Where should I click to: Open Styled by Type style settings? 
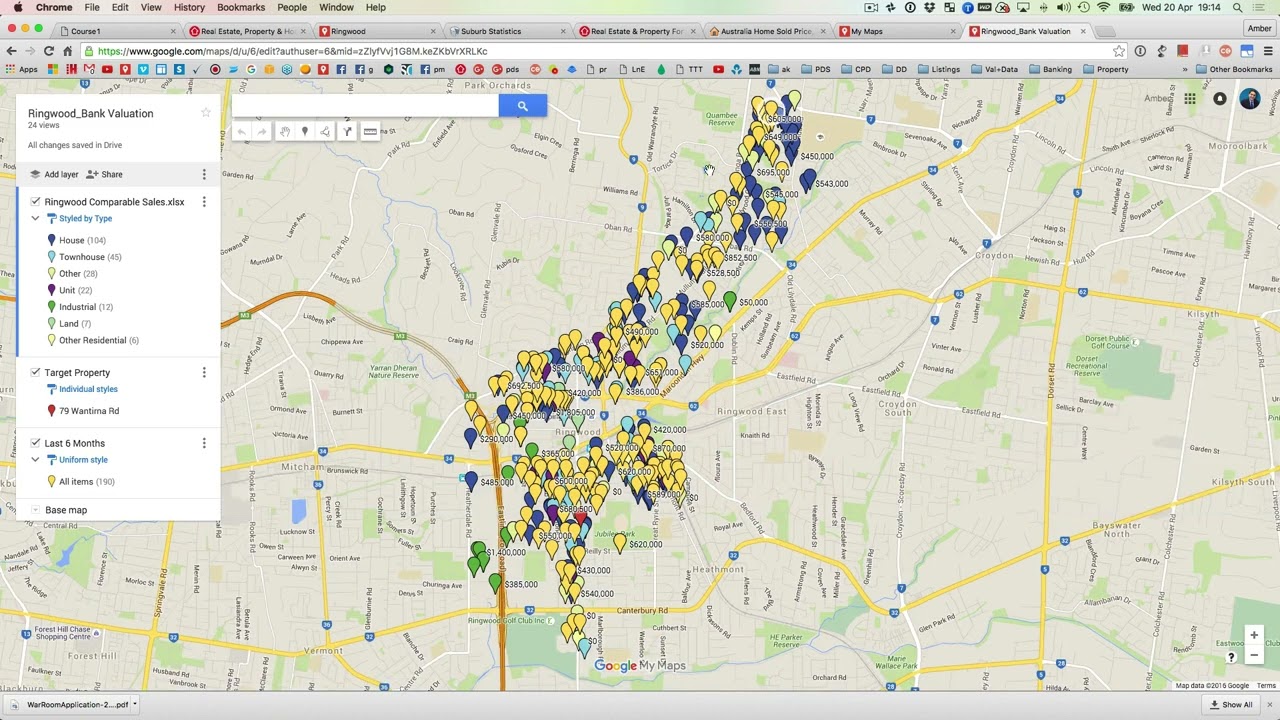pos(79,218)
